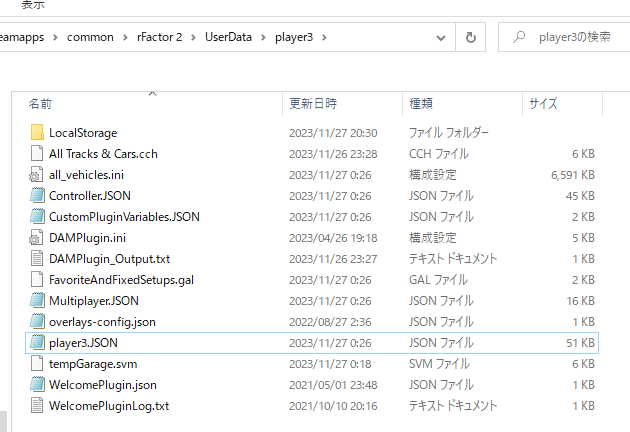The width and height of the screenshot is (630, 432).
Task: Select the file name all_vehicles.ini
Action: point(86,174)
